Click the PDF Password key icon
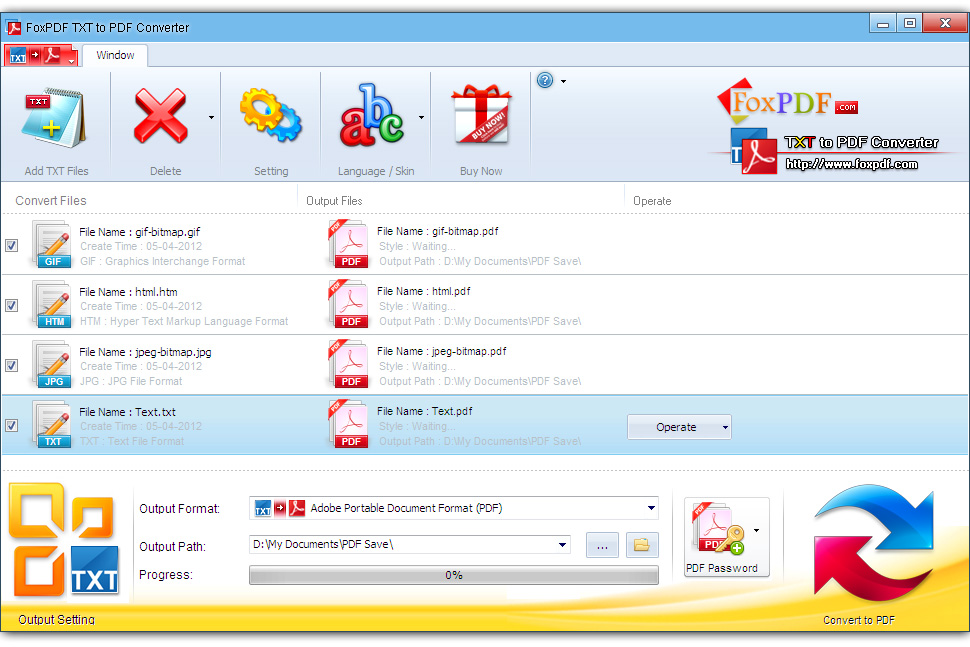 718,529
